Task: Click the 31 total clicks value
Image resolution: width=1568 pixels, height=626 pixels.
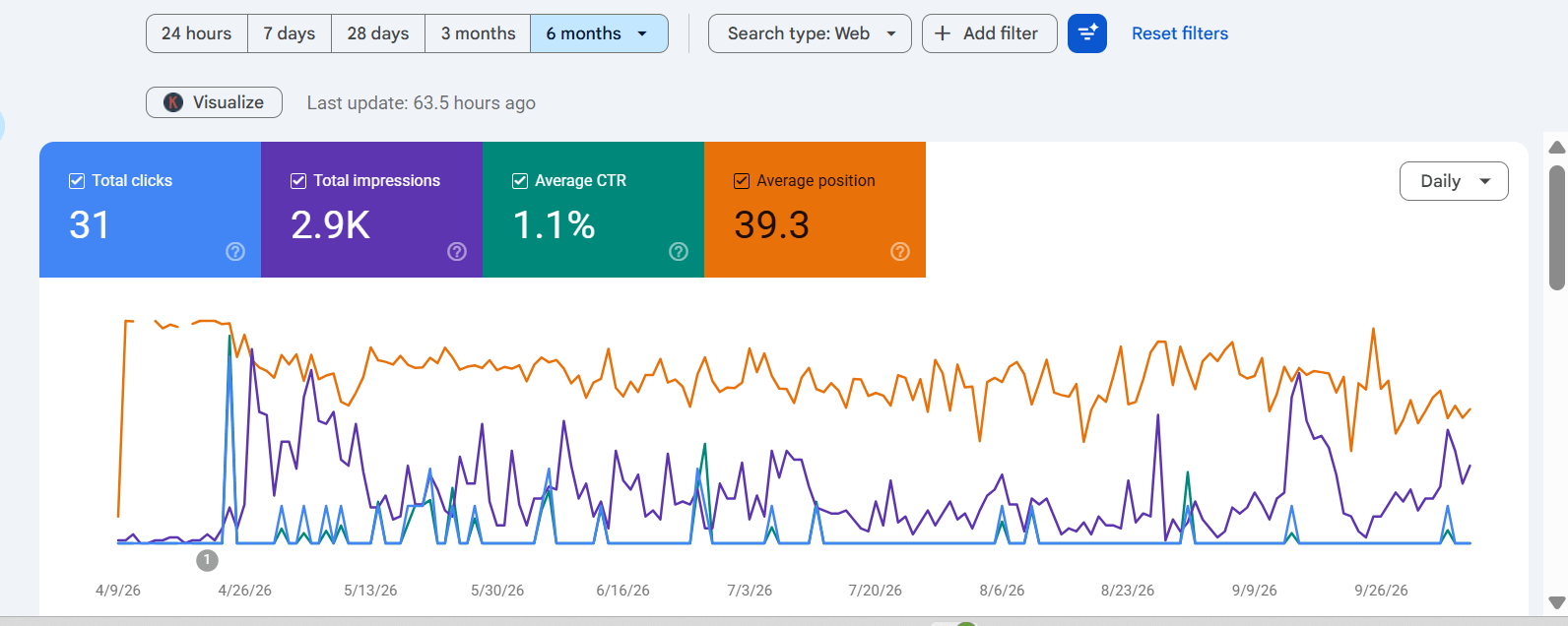Action: coord(90,225)
